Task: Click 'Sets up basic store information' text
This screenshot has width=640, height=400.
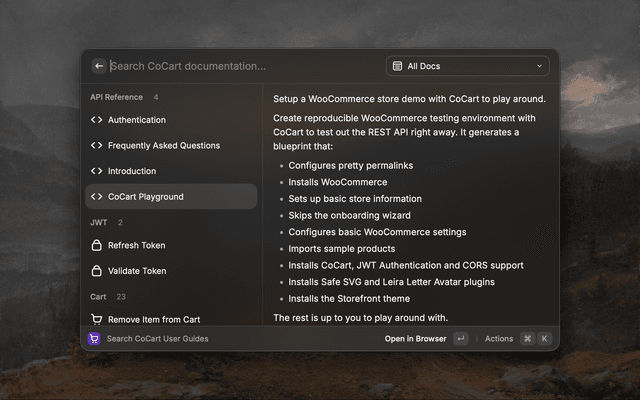Action: (x=355, y=199)
